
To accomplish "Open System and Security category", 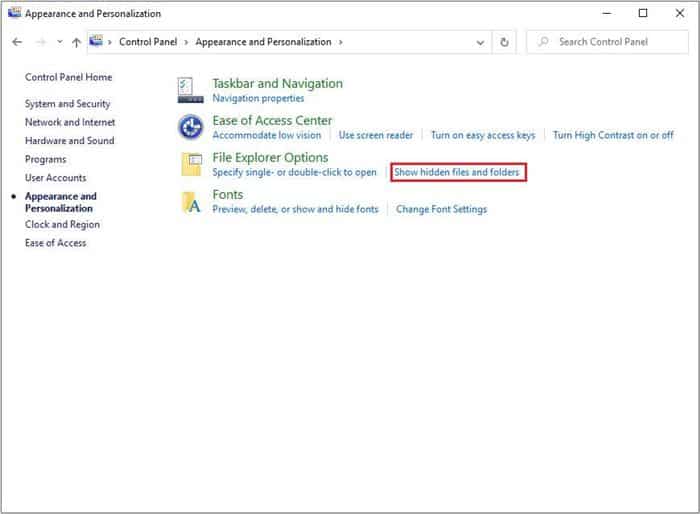I will click(x=67, y=104).
